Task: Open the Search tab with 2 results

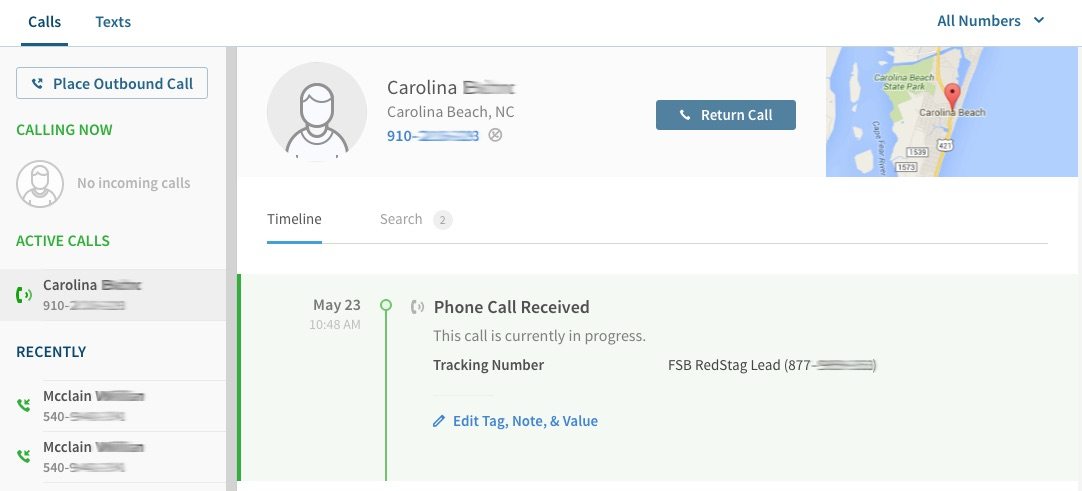Action: 415,220
